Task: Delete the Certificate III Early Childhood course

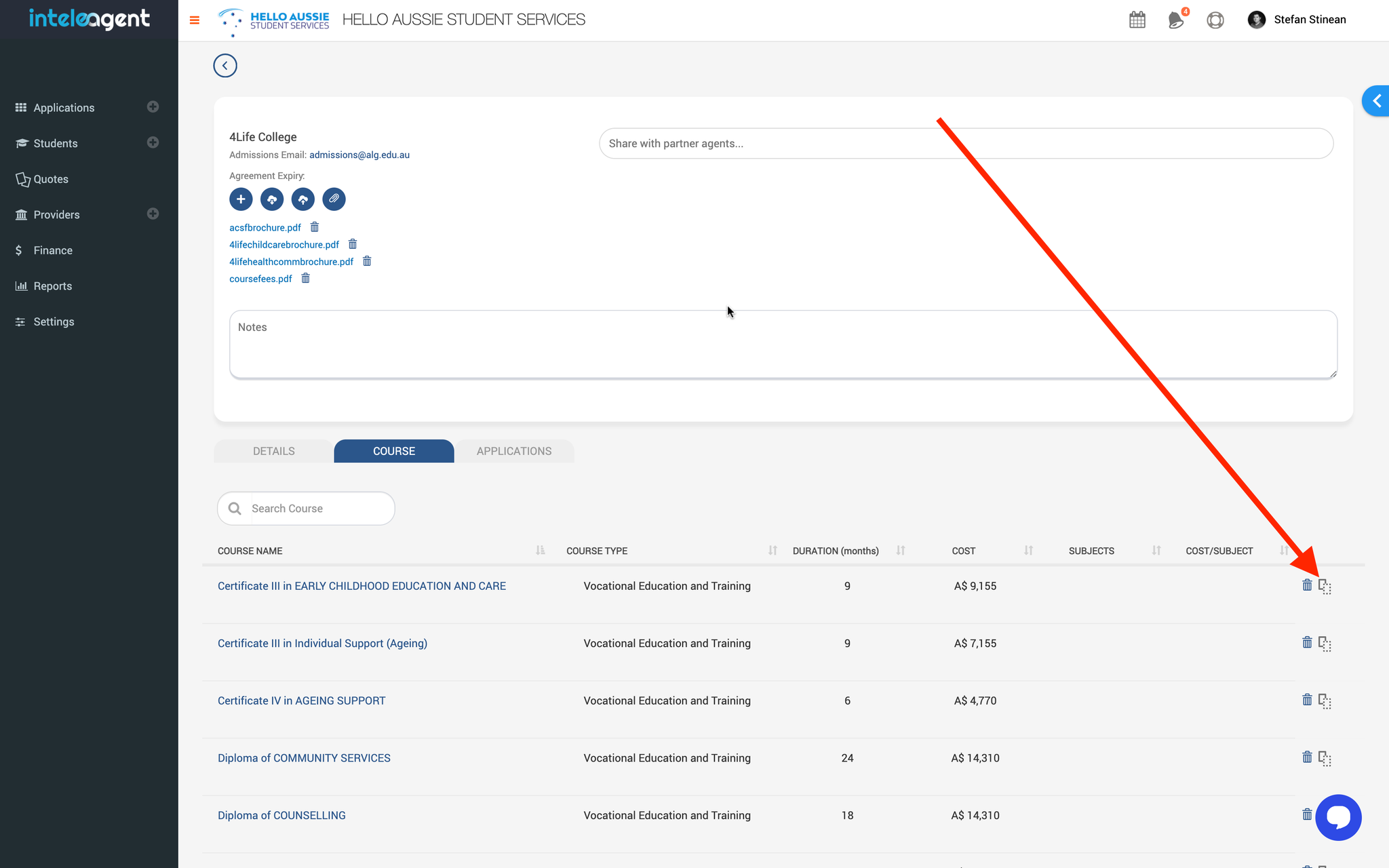Action: (1307, 585)
